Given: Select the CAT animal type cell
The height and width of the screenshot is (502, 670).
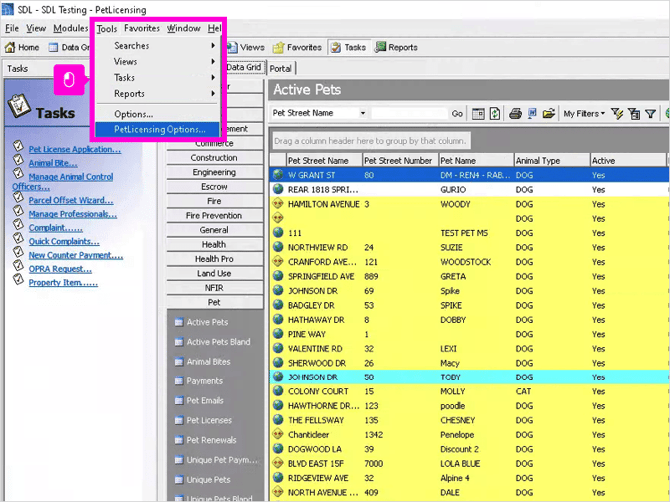Looking at the screenshot, I should (523, 391).
